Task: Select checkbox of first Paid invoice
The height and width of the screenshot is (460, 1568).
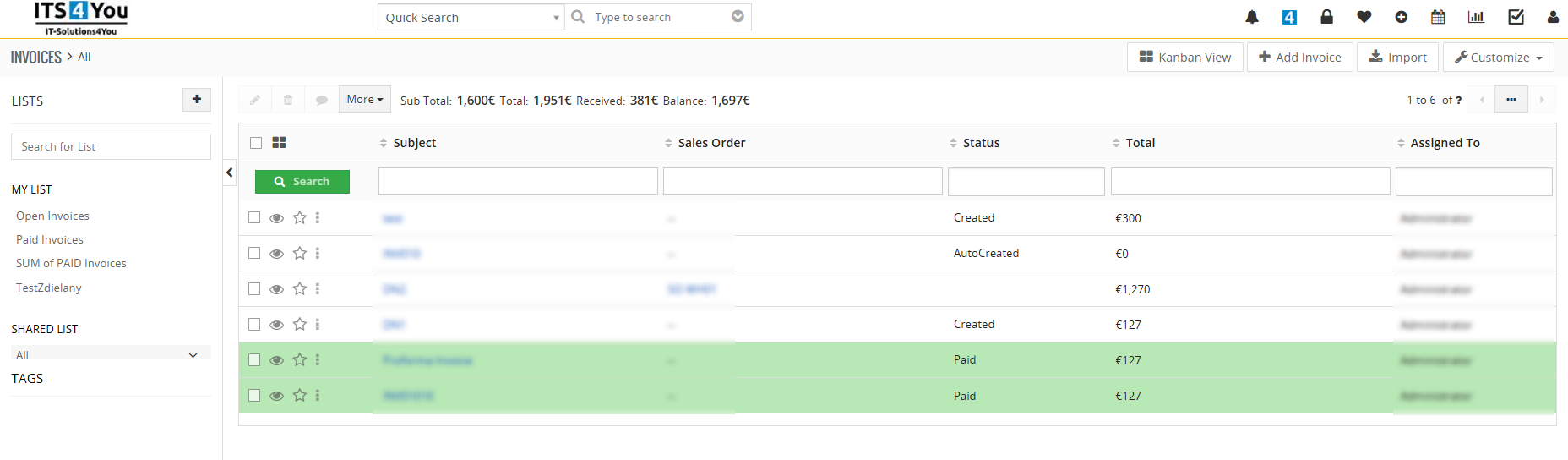Action: point(254,360)
